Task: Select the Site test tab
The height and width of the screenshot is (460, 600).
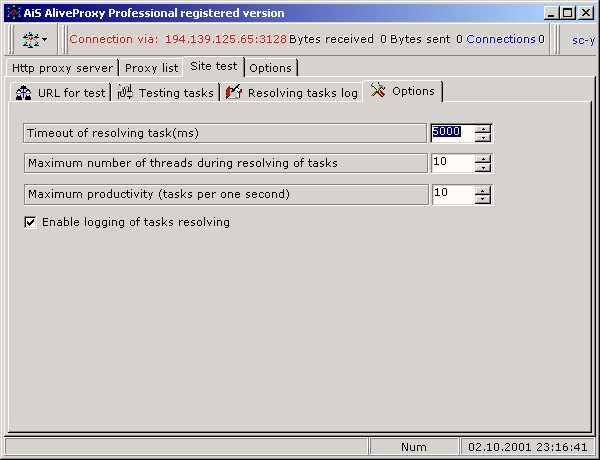Action: [x=214, y=66]
